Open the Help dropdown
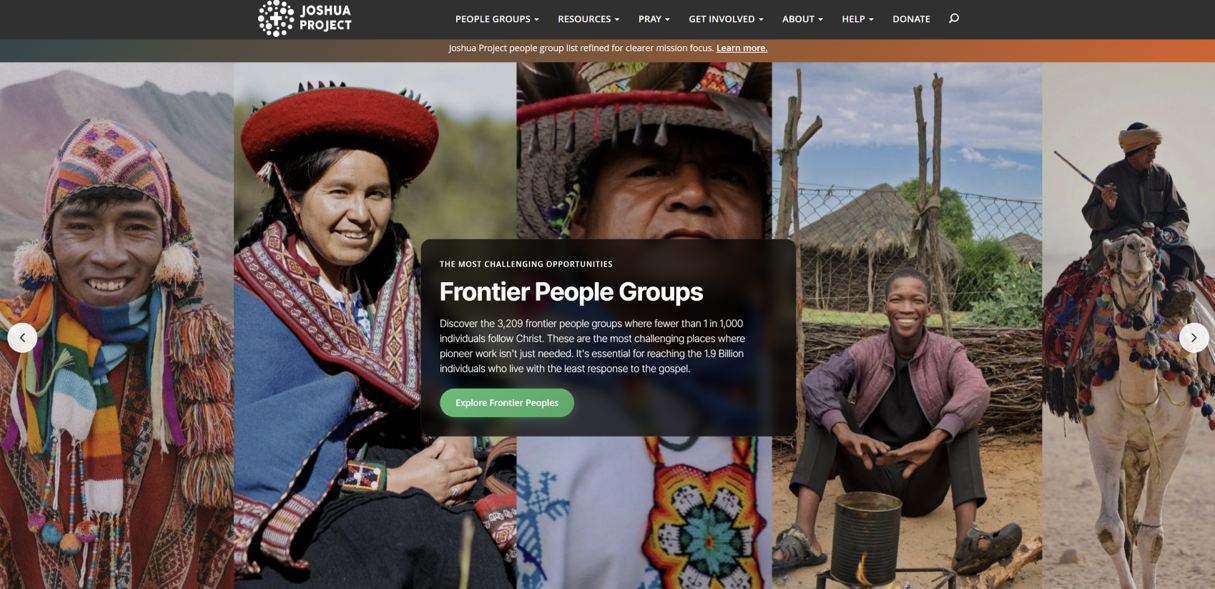Screen dimensions: 1215x589 [x=857, y=19]
